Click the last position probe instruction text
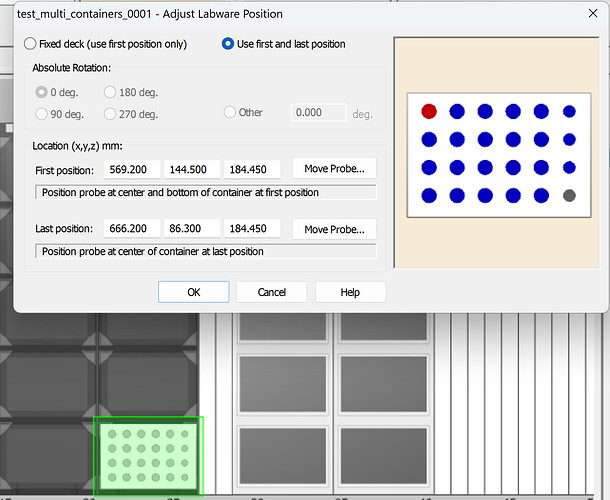 (x=153, y=251)
